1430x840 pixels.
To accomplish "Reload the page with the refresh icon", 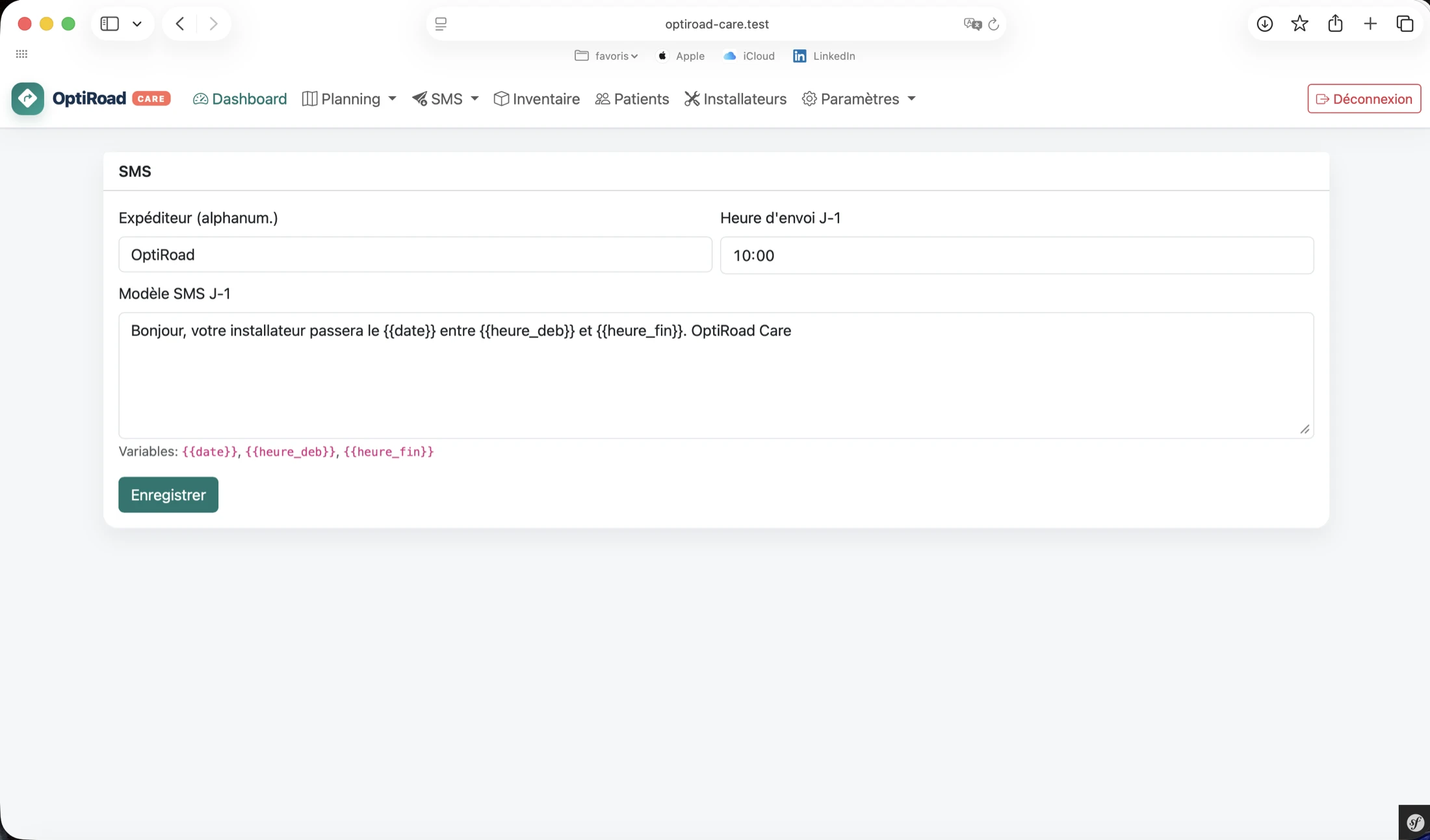I will (x=993, y=24).
